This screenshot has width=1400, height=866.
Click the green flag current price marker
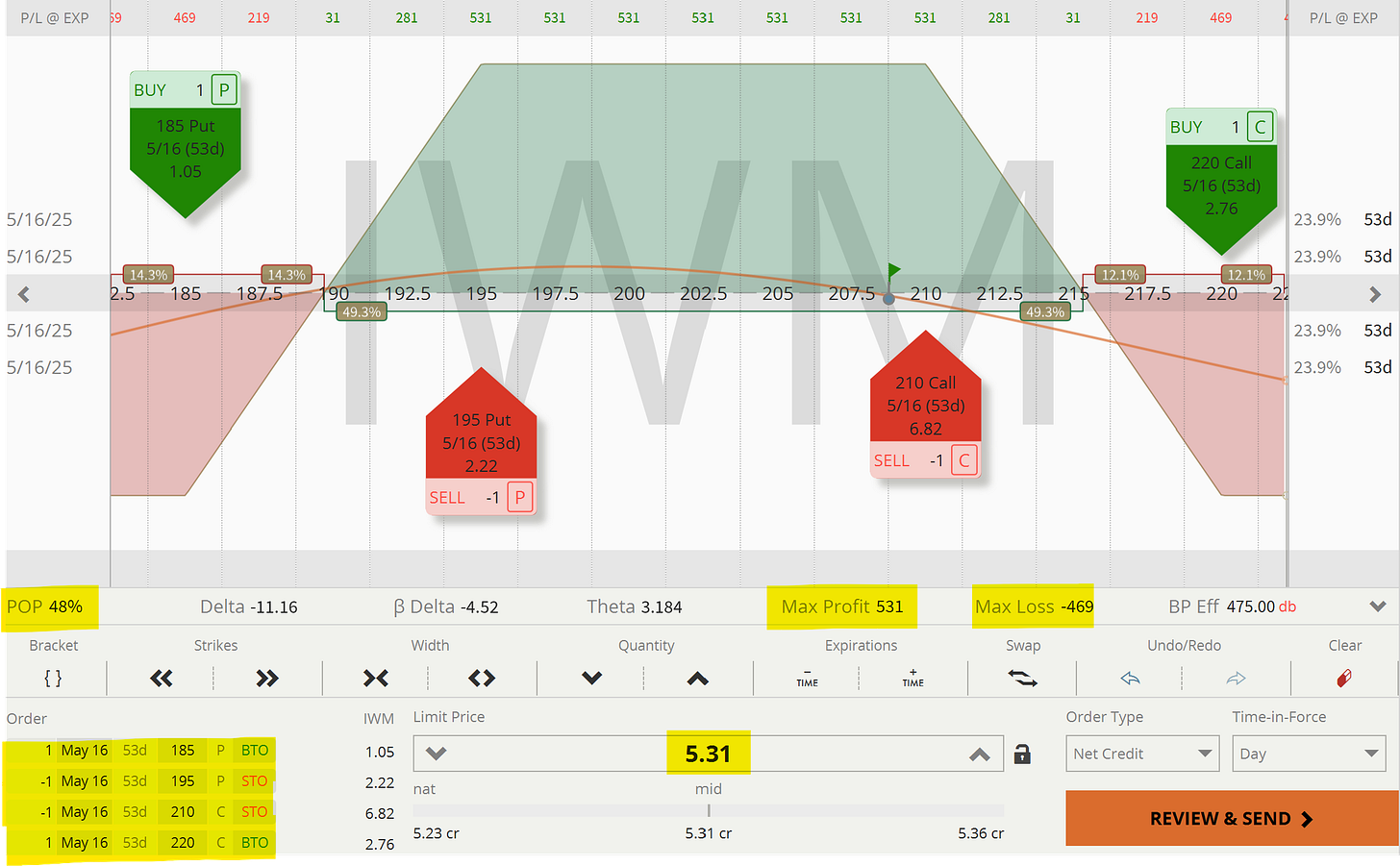(x=893, y=271)
